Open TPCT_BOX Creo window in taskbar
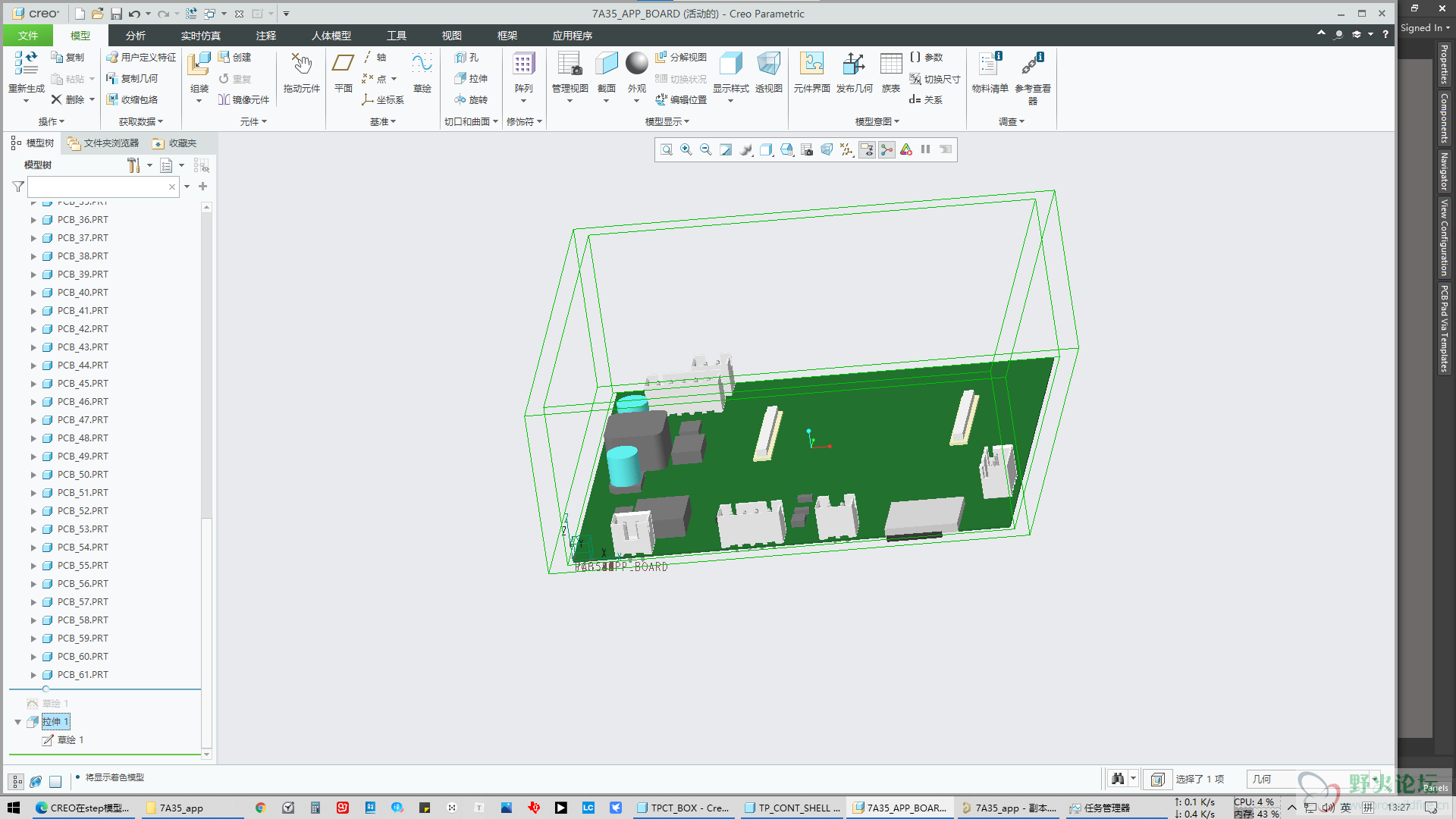Image resolution: width=1456 pixels, height=819 pixels. click(683, 808)
